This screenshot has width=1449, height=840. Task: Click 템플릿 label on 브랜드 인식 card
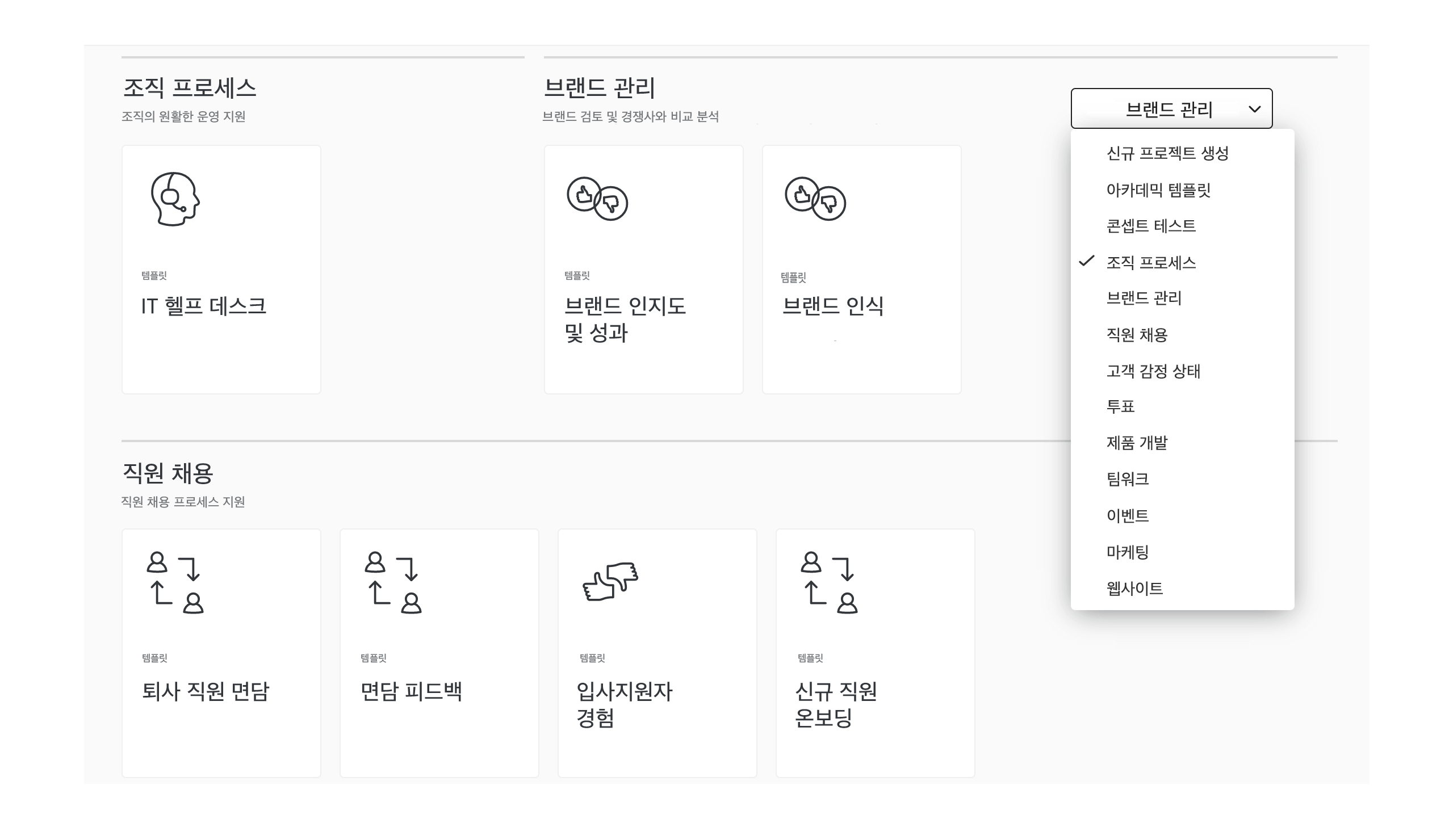tap(794, 278)
